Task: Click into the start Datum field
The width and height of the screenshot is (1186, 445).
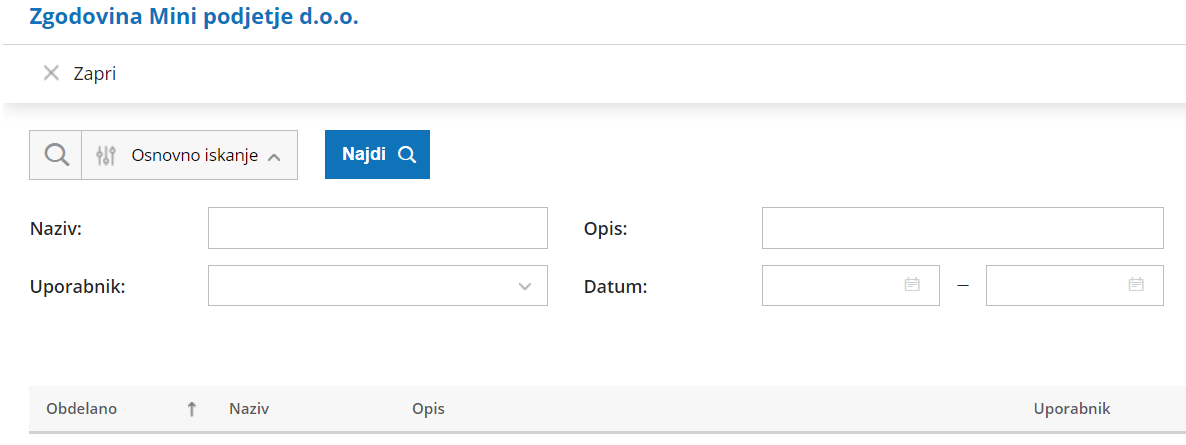Action: [x=850, y=285]
